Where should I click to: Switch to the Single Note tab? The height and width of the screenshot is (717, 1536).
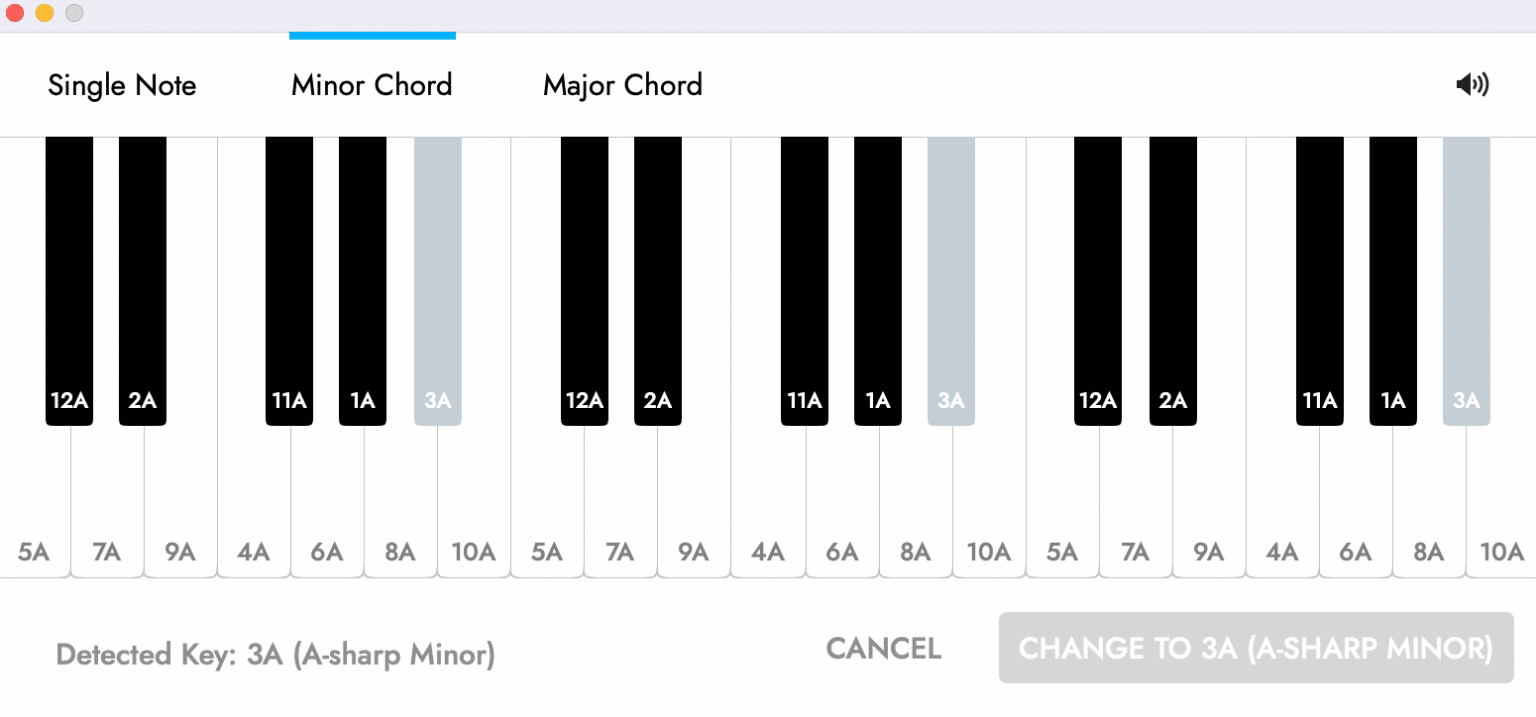pos(121,85)
